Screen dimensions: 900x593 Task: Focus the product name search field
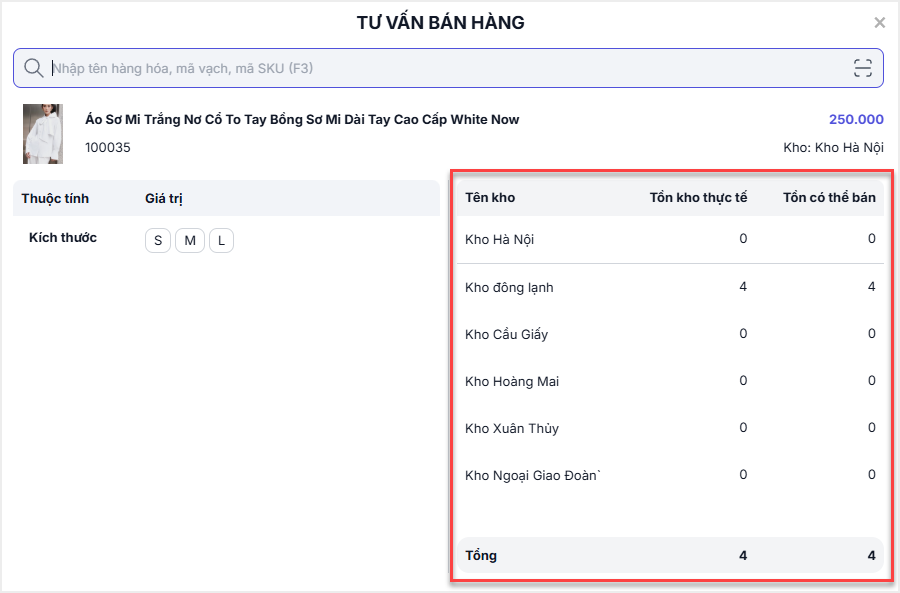[440, 68]
